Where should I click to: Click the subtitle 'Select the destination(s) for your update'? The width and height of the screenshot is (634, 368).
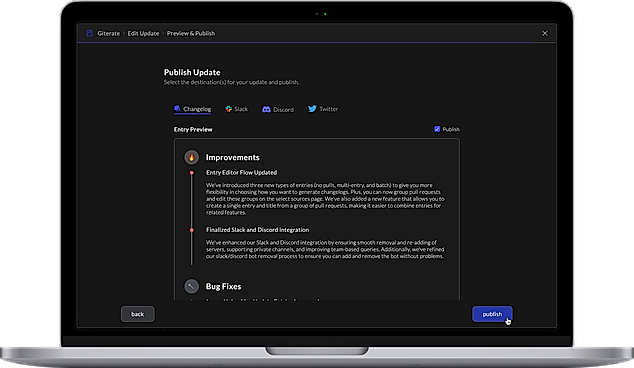[x=231, y=82]
